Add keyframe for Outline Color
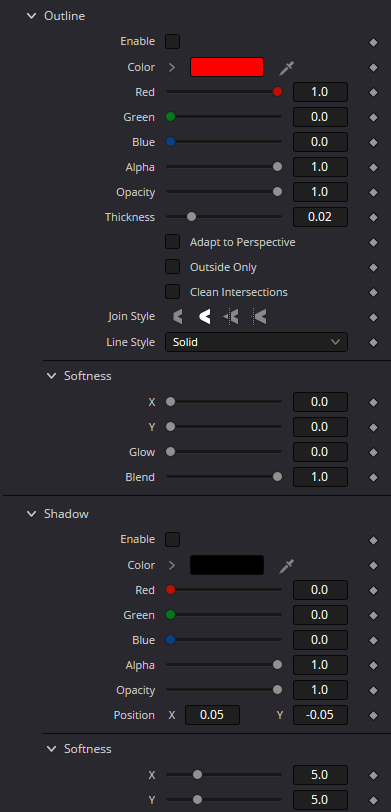Image resolution: width=391 pixels, height=812 pixels. pos(373,68)
